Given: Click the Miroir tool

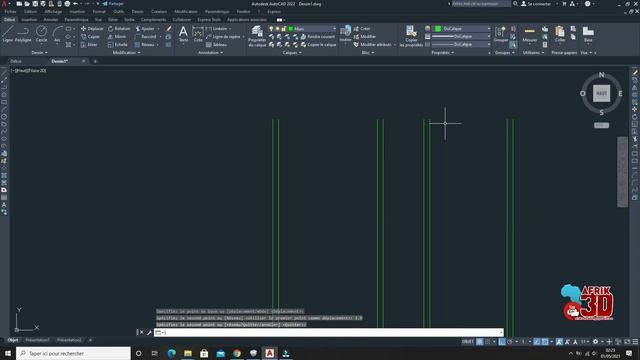Looking at the screenshot, I should click(117, 37).
